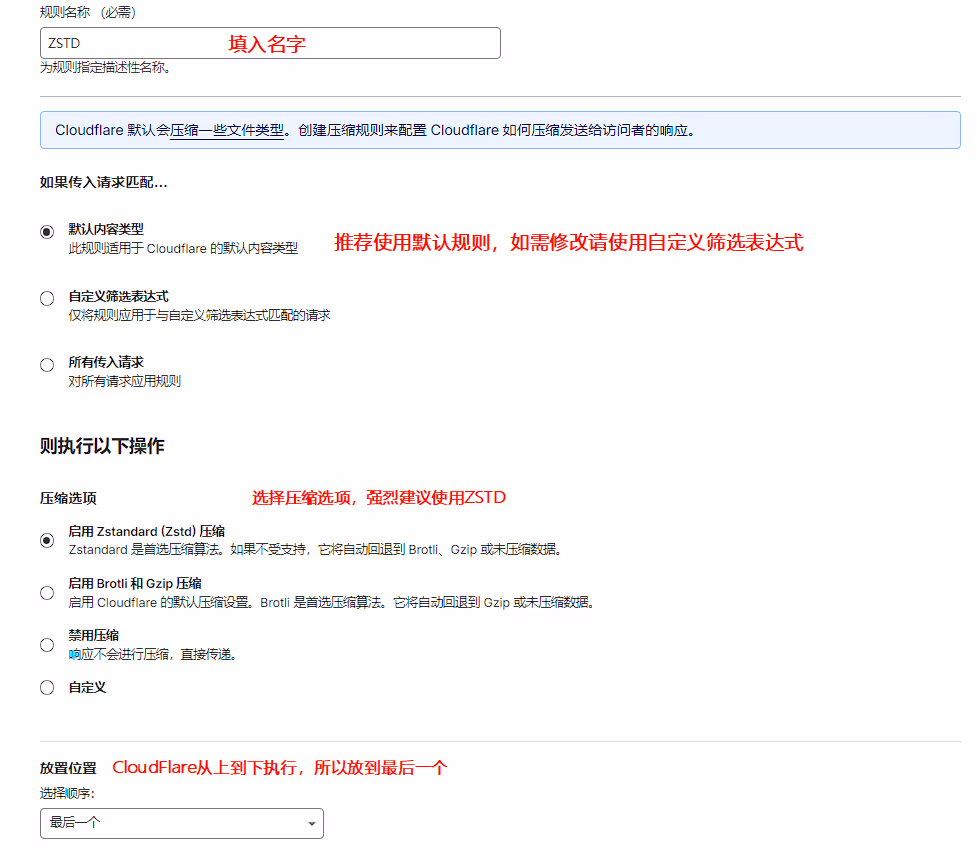
Task: Choose the 所有传入请求 radio button
Action: click(x=47, y=365)
